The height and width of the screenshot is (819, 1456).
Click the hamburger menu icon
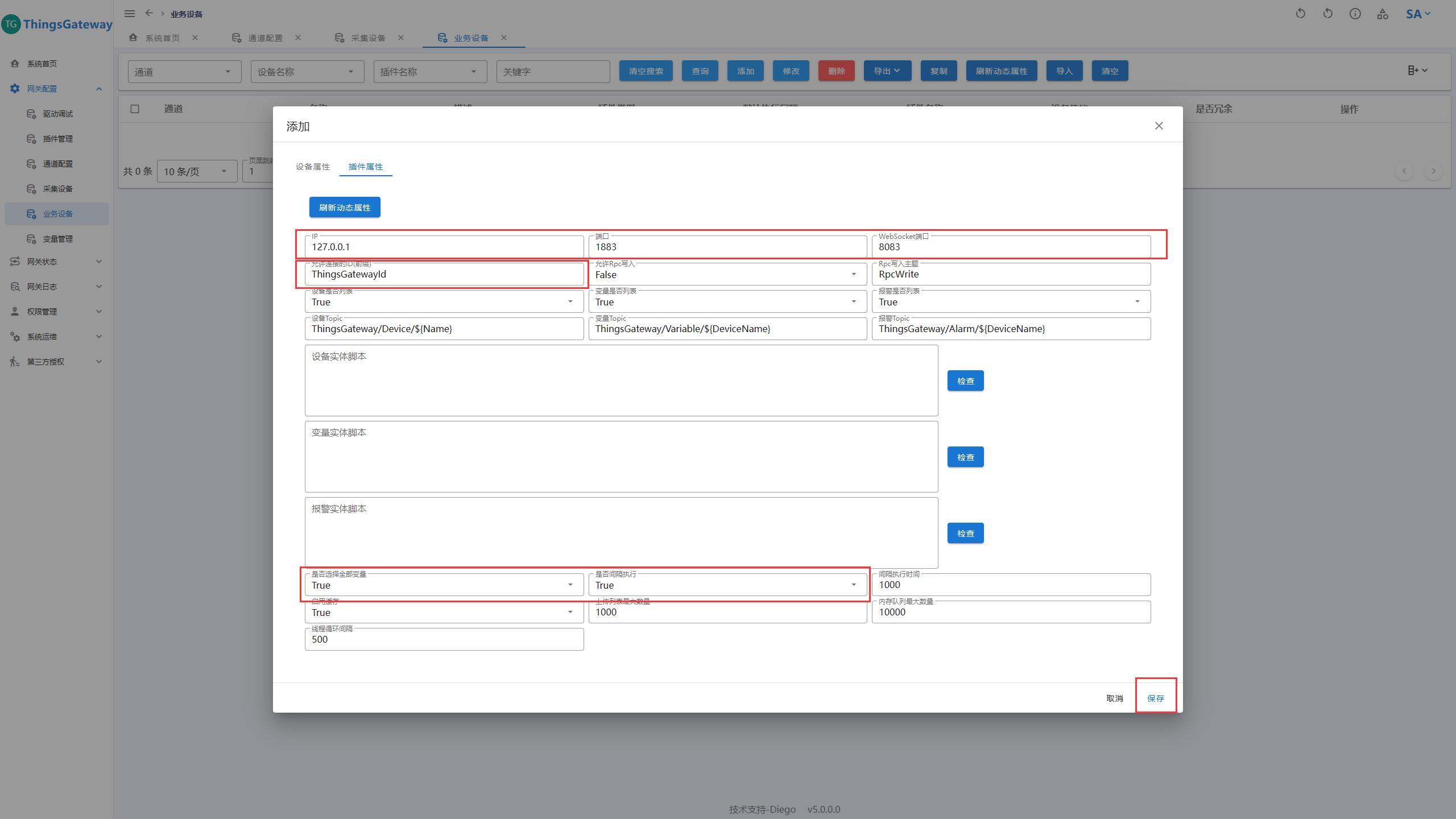(x=130, y=14)
